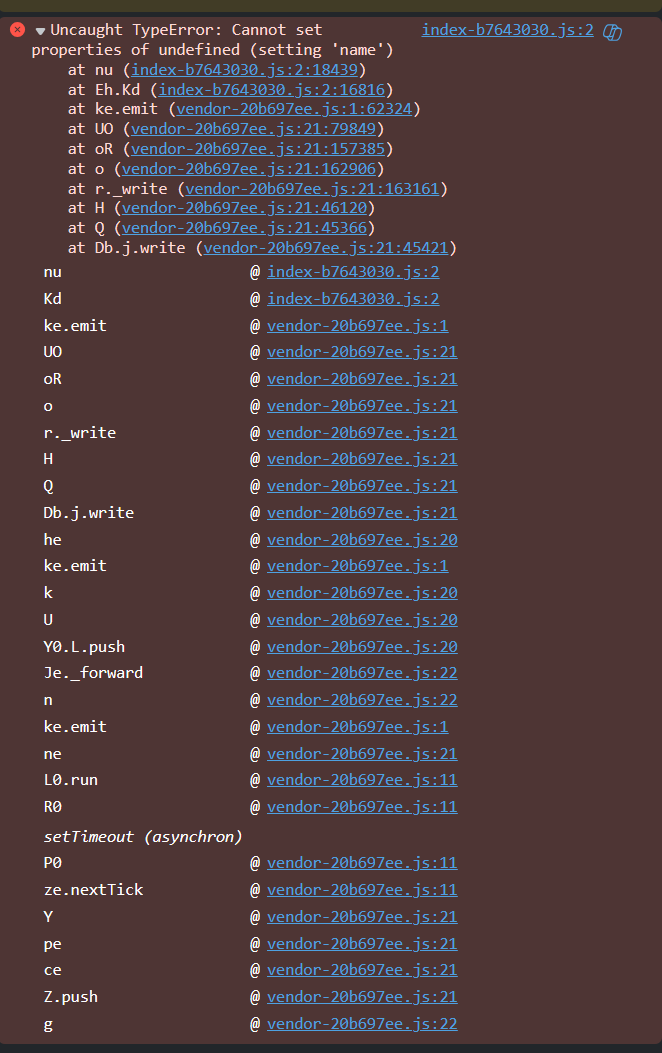Open source link for L0.run frame
Image resolution: width=662 pixels, height=1053 pixels.
(362, 780)
